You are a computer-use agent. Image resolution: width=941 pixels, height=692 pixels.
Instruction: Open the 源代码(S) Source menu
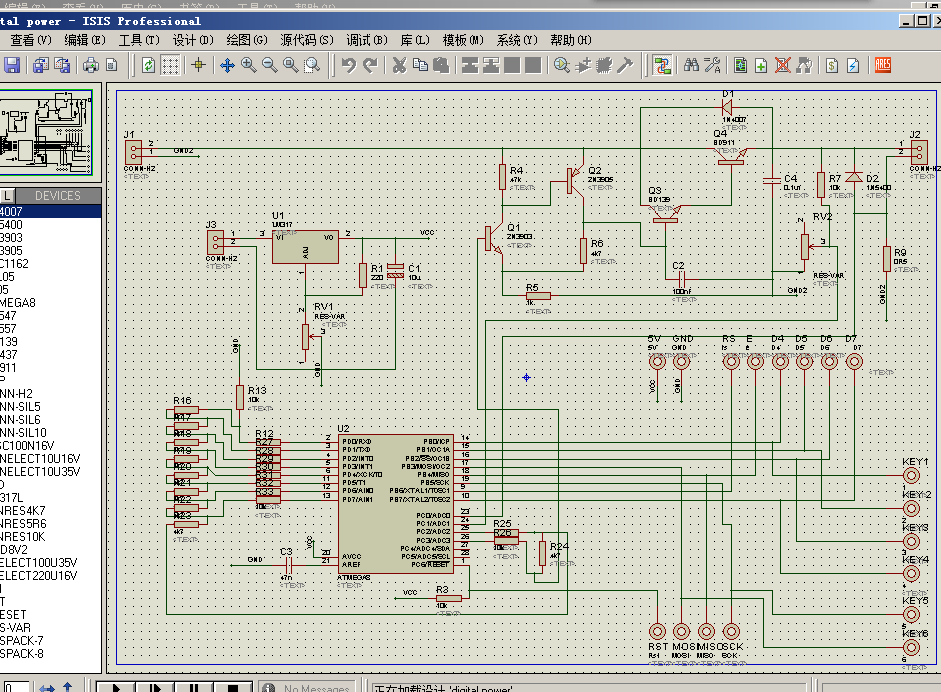307,40
